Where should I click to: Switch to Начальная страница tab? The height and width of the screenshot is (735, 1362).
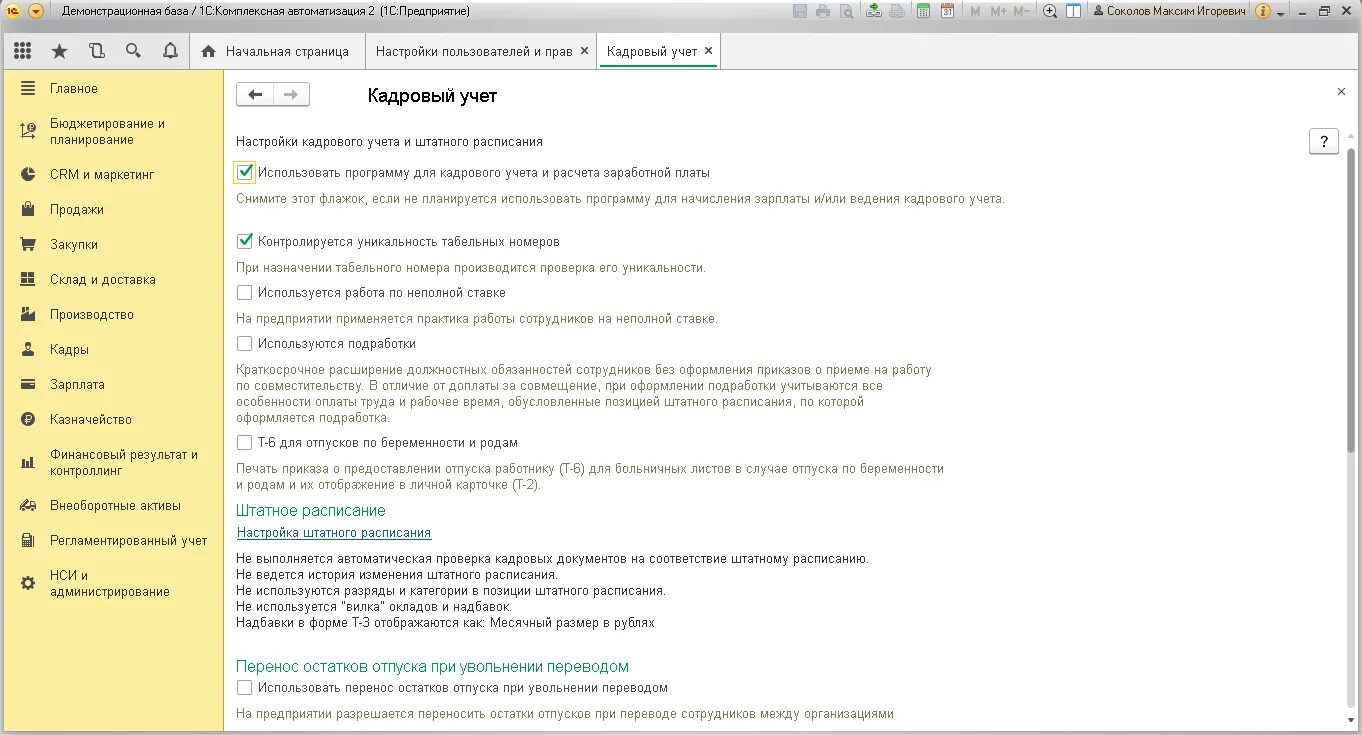276,51
